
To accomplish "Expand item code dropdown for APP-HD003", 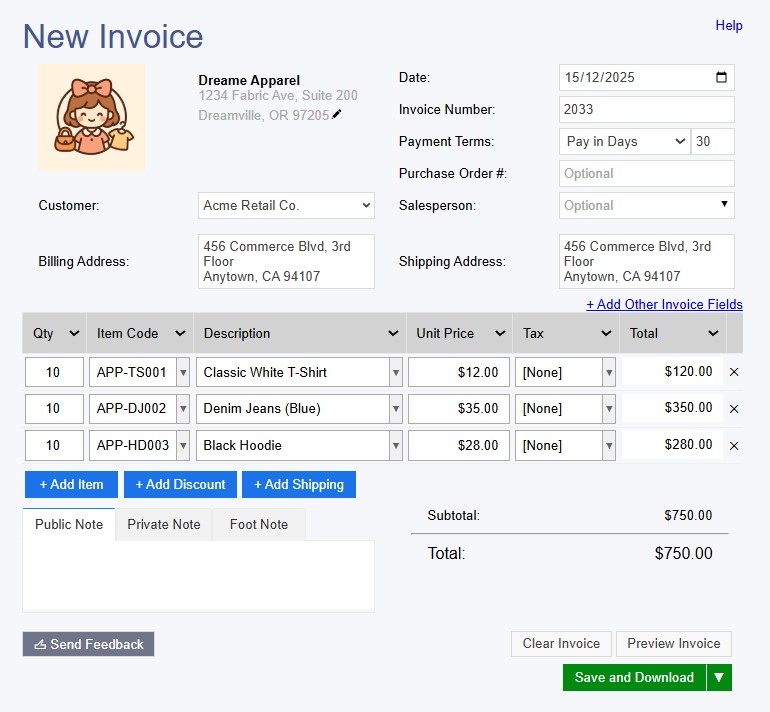I will point(183,446).
